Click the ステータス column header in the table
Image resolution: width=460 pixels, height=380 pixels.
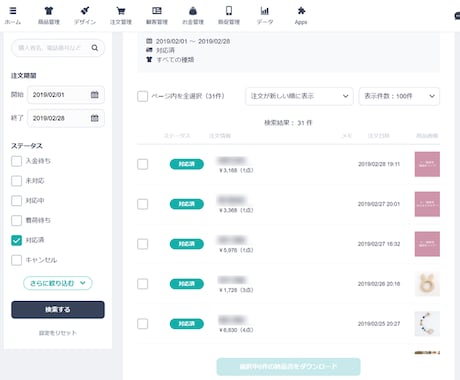tap(177, 136)
